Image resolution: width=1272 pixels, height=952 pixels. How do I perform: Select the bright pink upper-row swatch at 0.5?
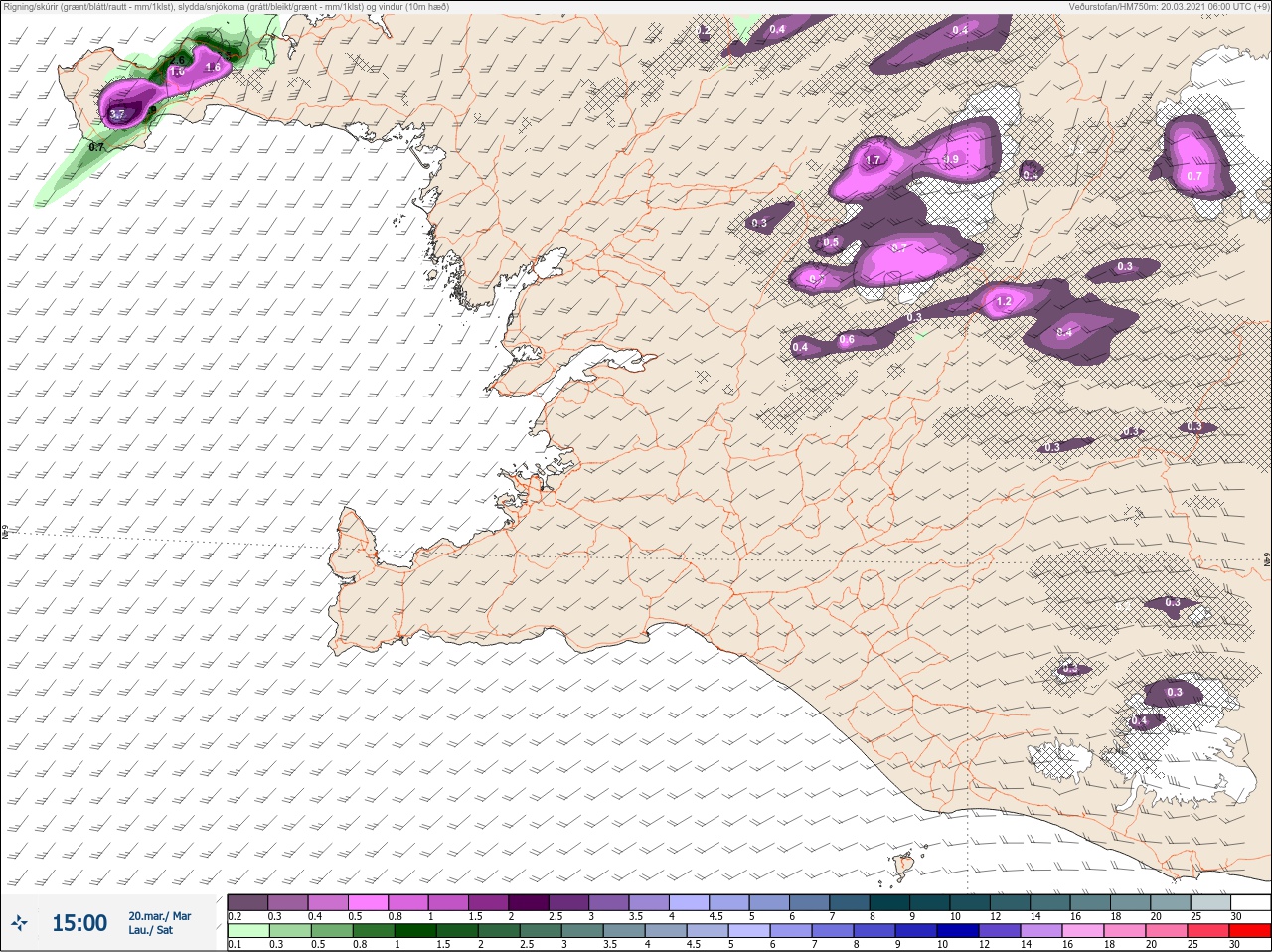tap(368, 902)
